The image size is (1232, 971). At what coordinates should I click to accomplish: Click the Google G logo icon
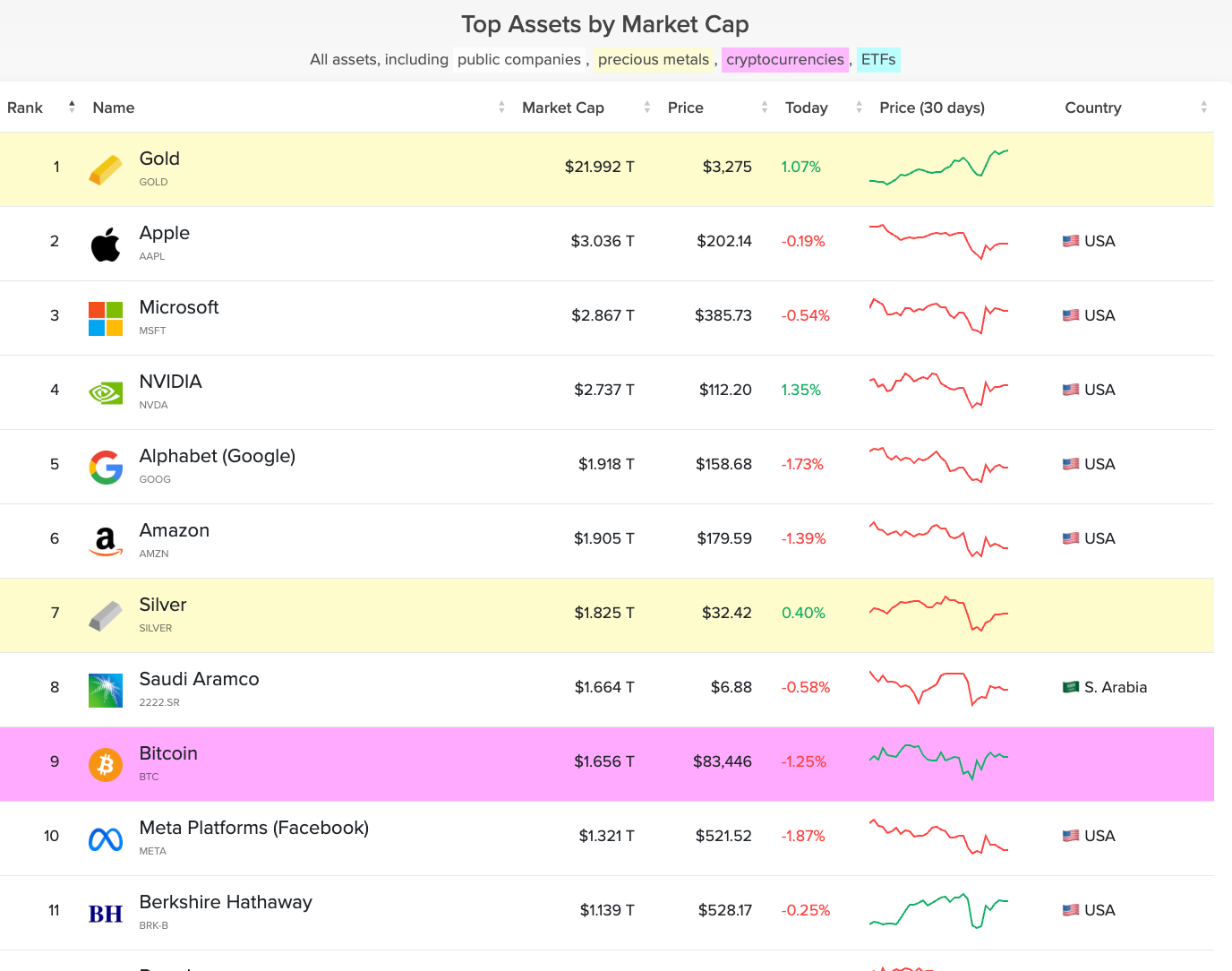[x=106, y=467]
